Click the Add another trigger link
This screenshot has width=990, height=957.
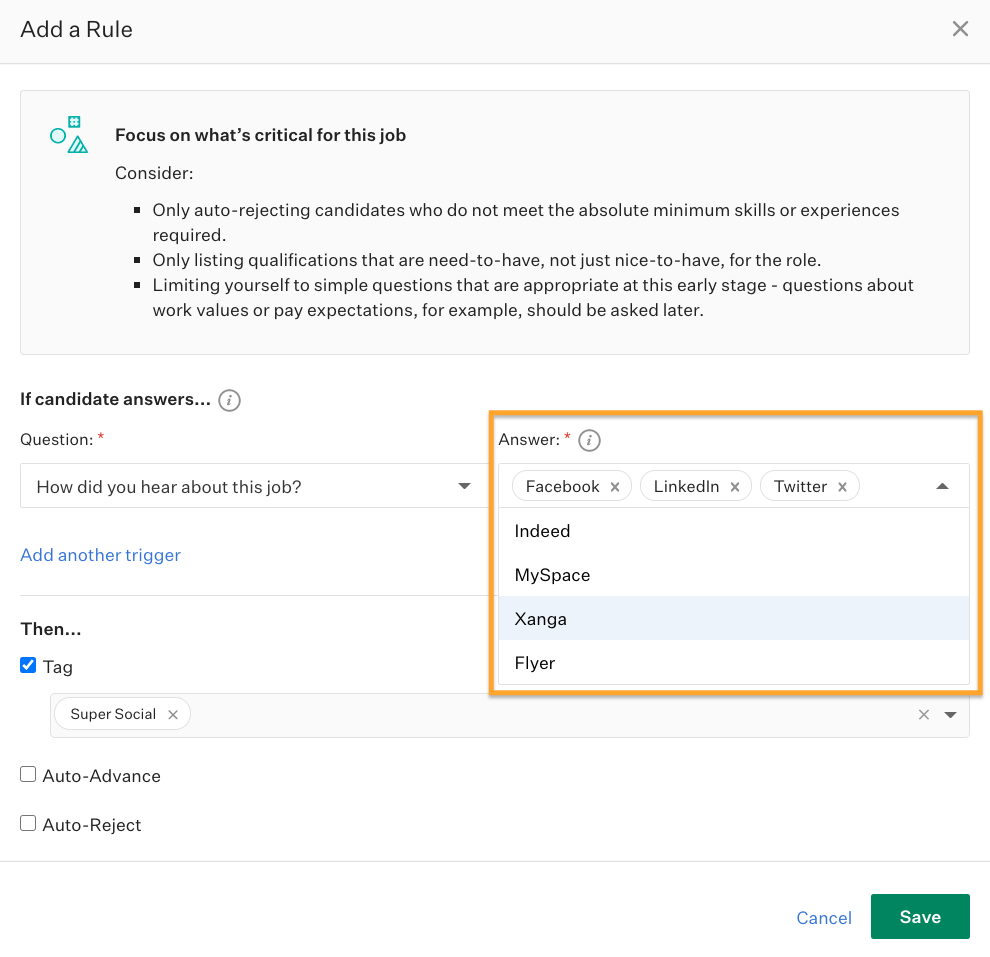point(100,555)
